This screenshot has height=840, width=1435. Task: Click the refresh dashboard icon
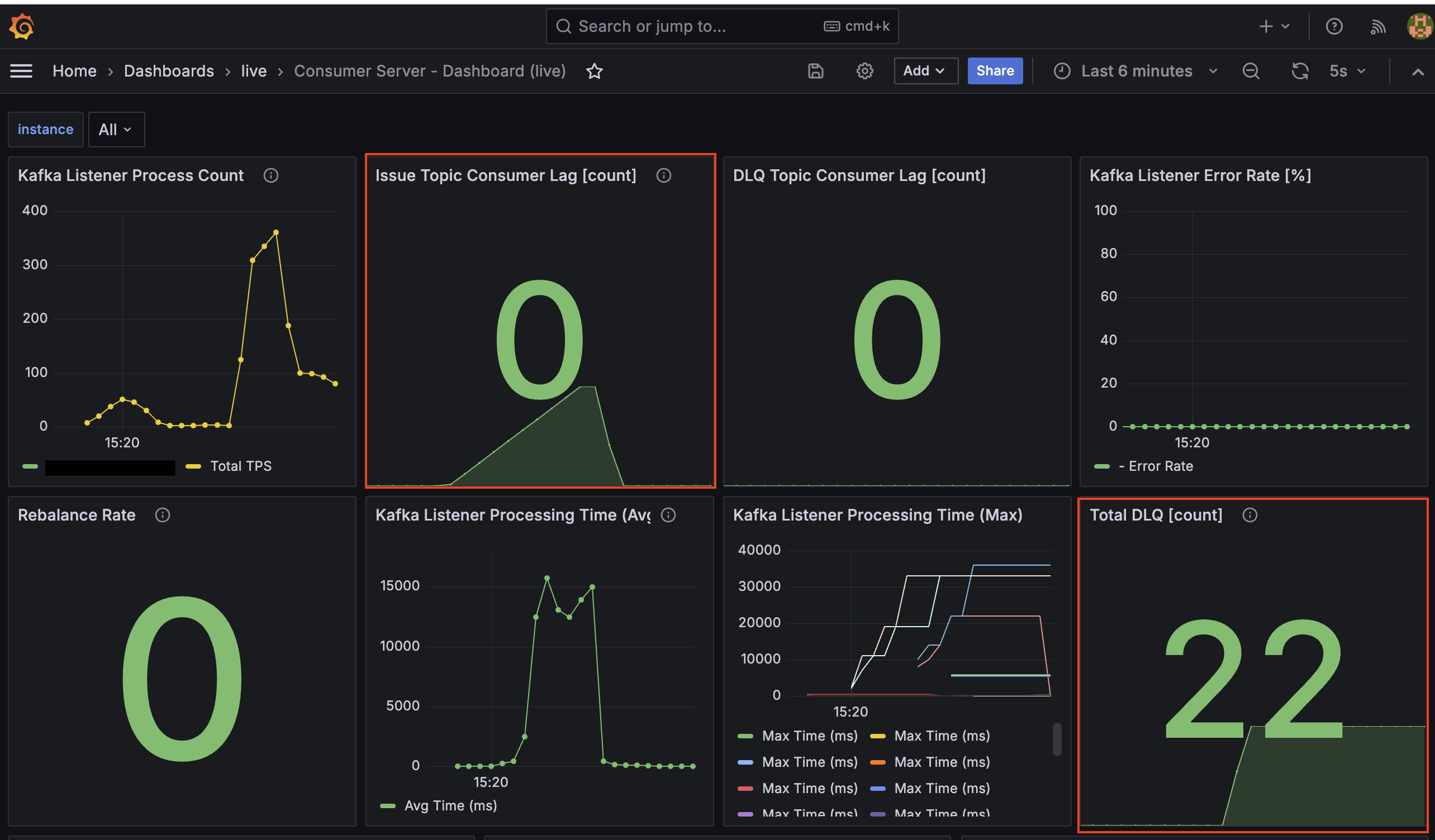(1299, 71)
